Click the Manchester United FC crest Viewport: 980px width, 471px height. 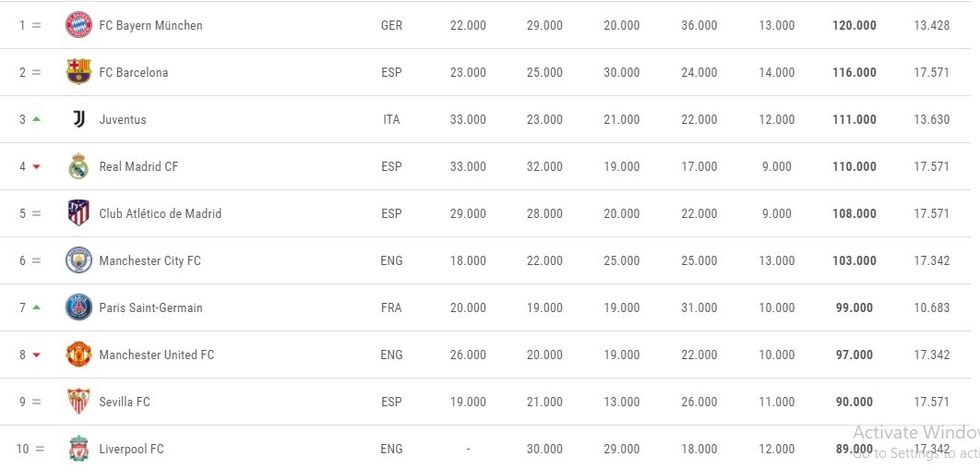pos(78,354)
